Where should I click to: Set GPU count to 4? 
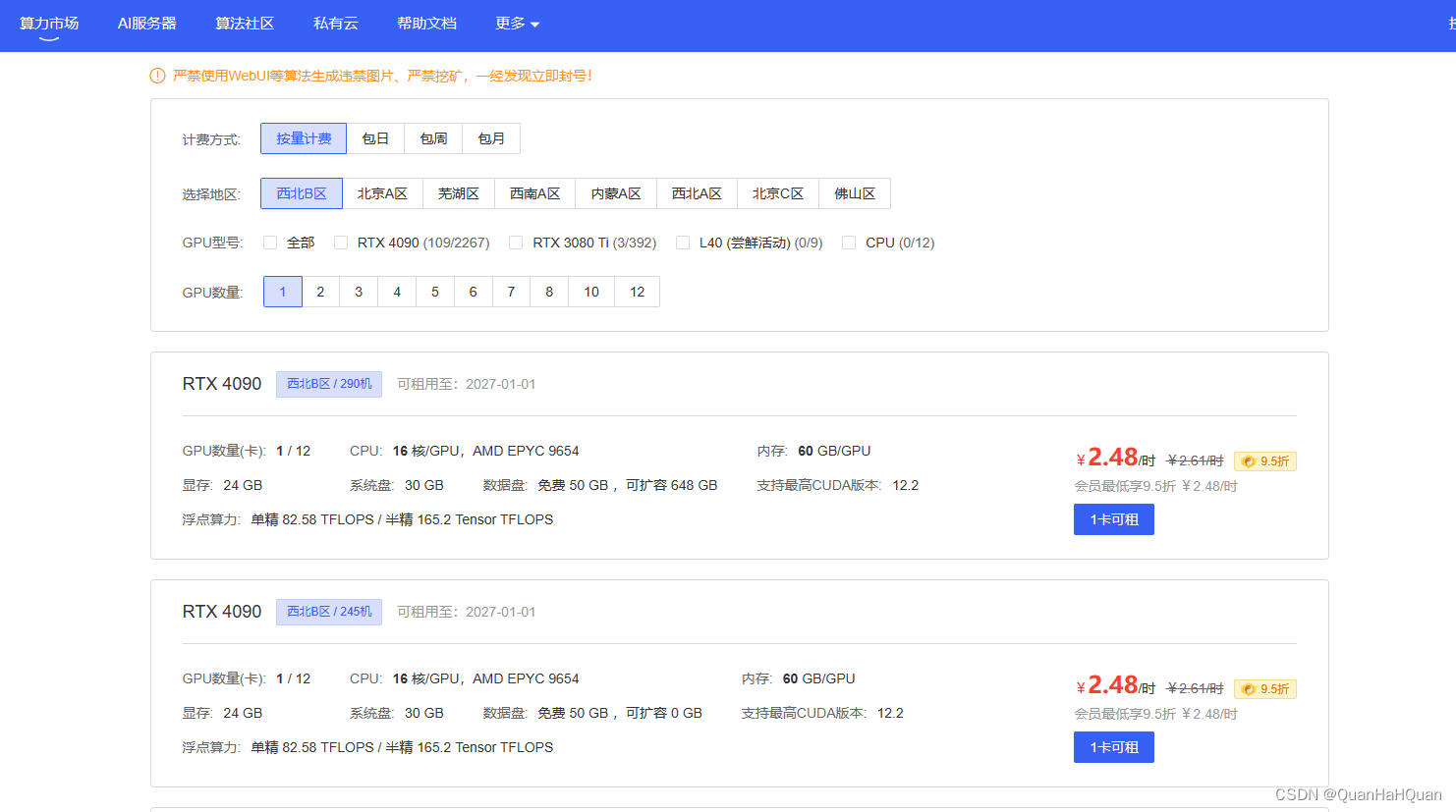397,292
